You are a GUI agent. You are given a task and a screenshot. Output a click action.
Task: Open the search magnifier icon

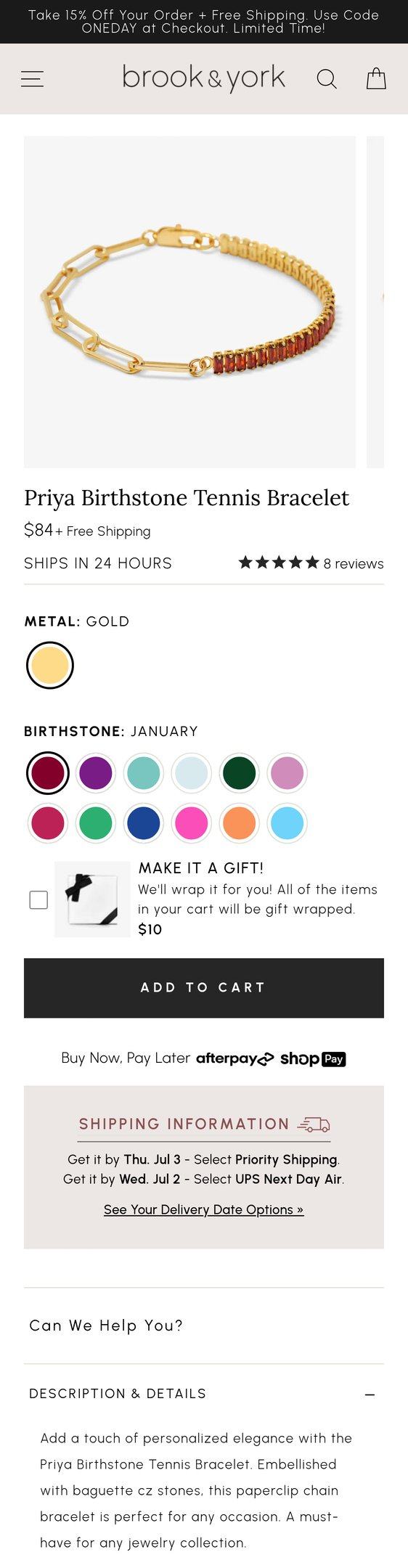(x=327, y=79)
